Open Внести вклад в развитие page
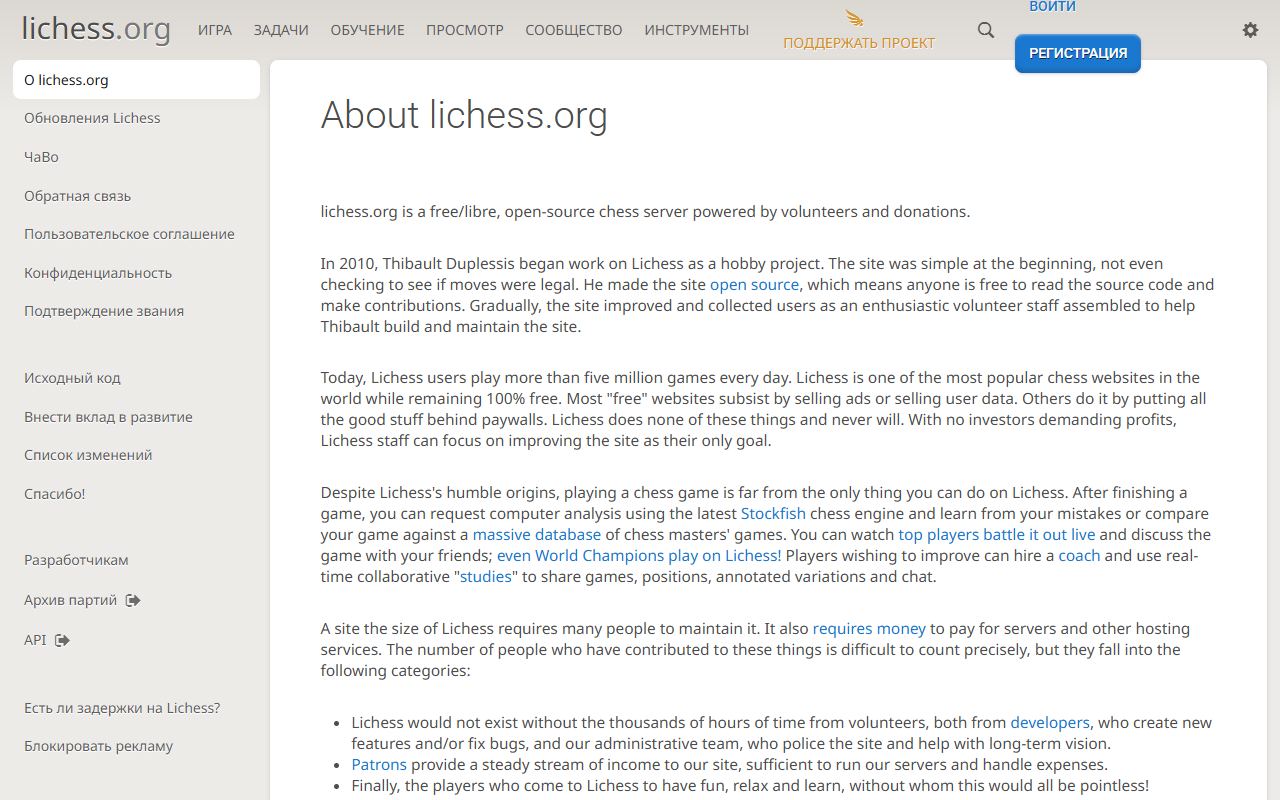Screen dimensions: 1280x800 (108, 417)
